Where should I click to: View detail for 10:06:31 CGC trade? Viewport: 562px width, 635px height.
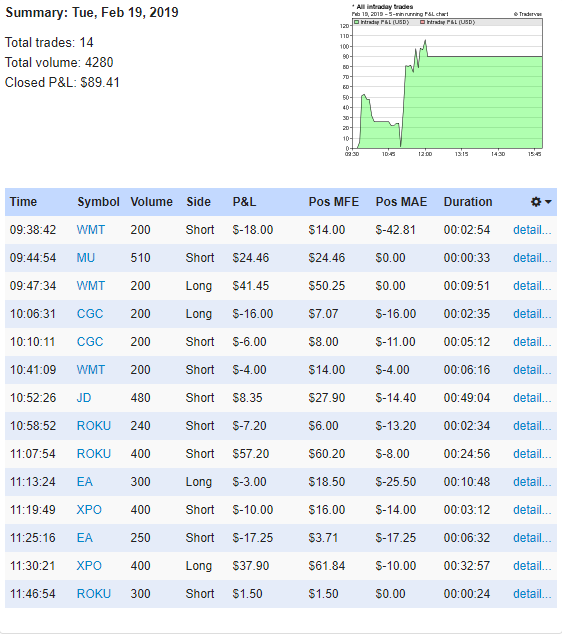[532, 313]
